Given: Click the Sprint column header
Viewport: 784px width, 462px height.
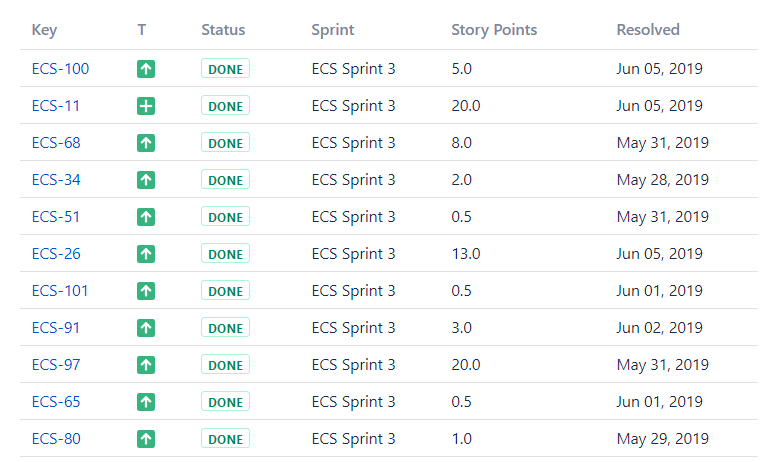Looking at the screenshot, I should (333, 30).
